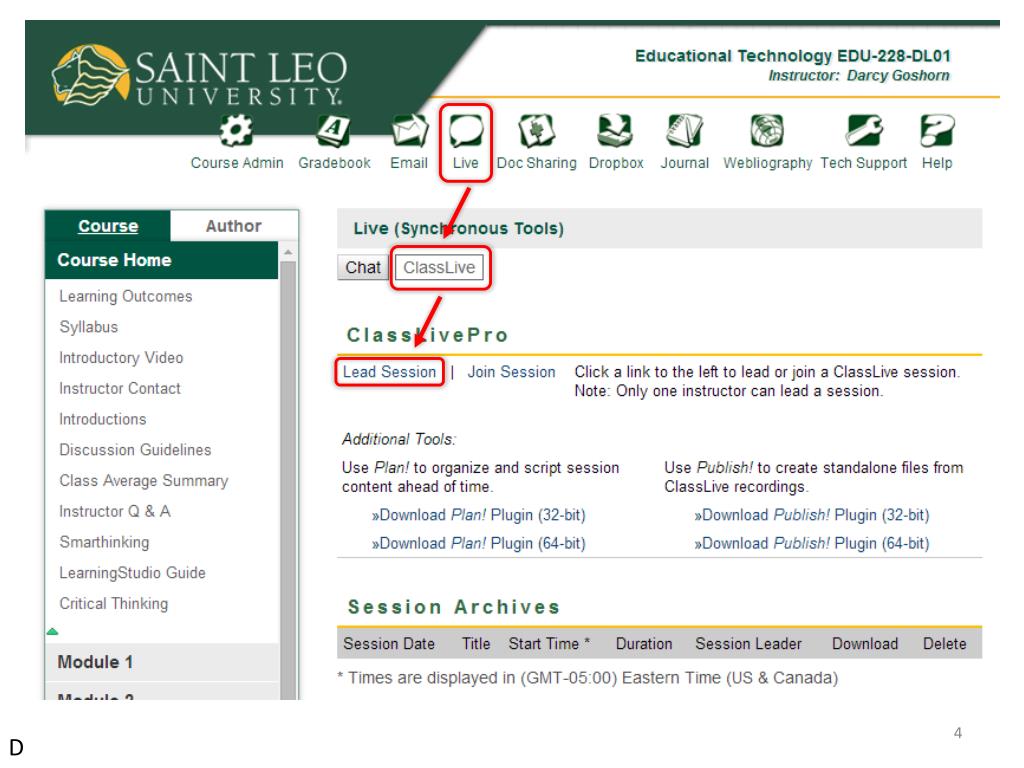Switch to the Author tab
This screenshot has width=1024, height=768.
click(x=234, y=226)
